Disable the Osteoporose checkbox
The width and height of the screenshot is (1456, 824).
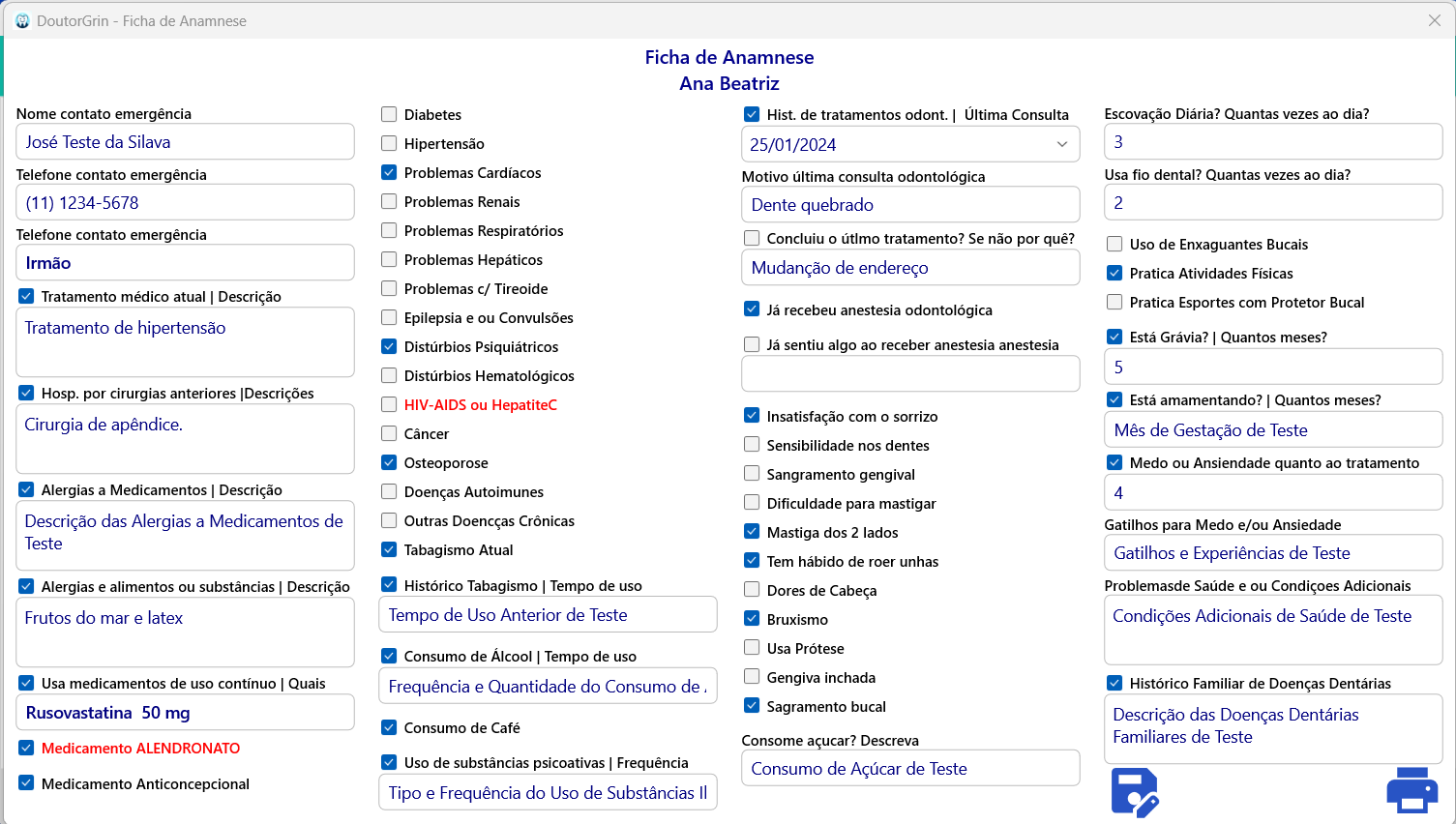coord(390,462)
